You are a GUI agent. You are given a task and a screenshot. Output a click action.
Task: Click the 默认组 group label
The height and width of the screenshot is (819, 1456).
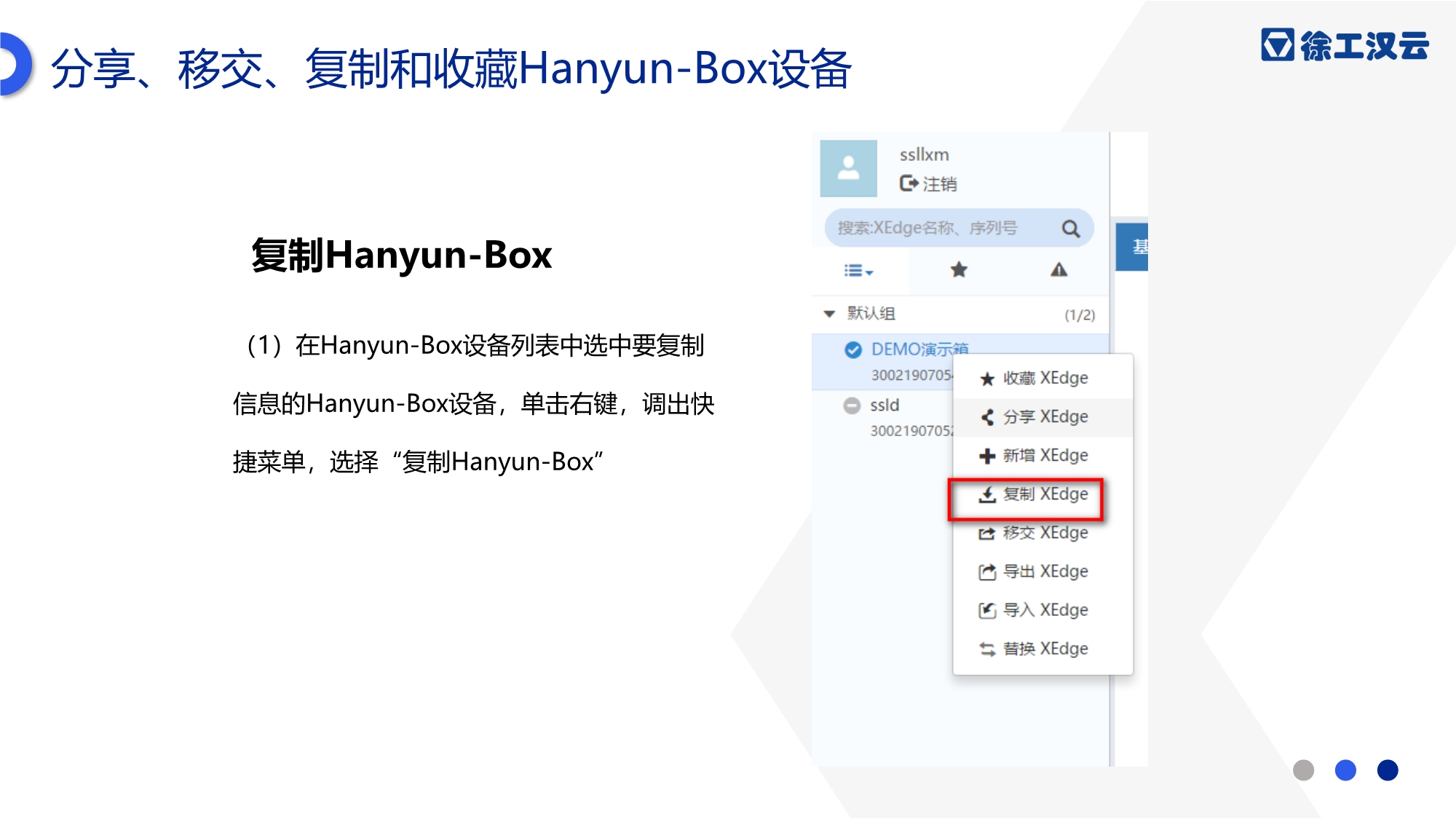(x=871, y=313)
